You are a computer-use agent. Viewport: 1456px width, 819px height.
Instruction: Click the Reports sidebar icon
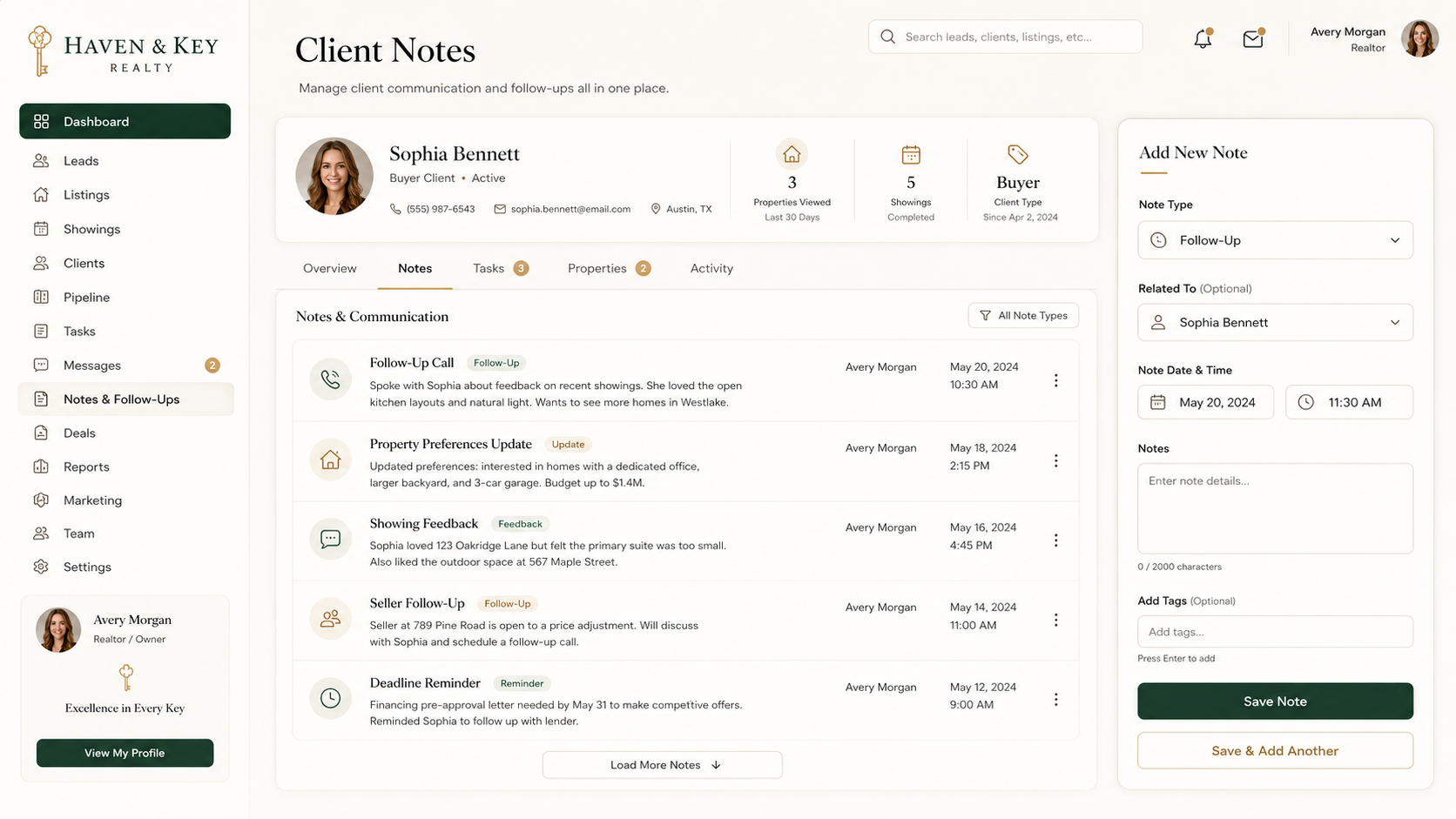(41, 467)
